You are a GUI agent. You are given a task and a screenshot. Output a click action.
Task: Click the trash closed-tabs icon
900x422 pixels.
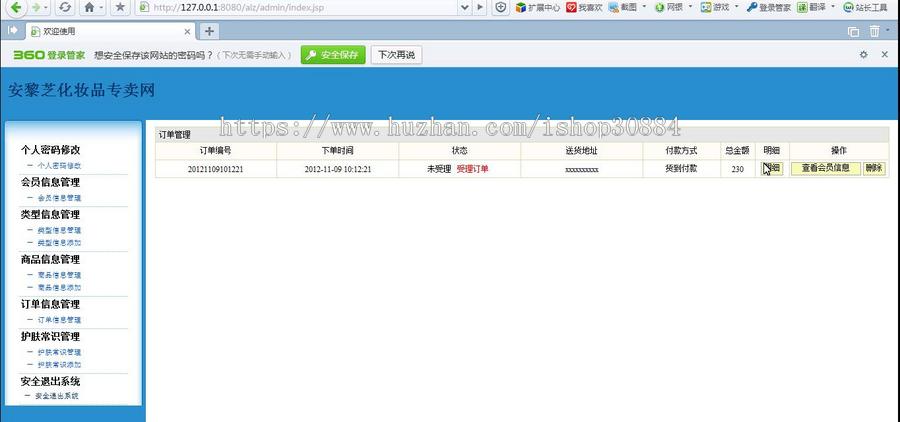click(874, 31)
